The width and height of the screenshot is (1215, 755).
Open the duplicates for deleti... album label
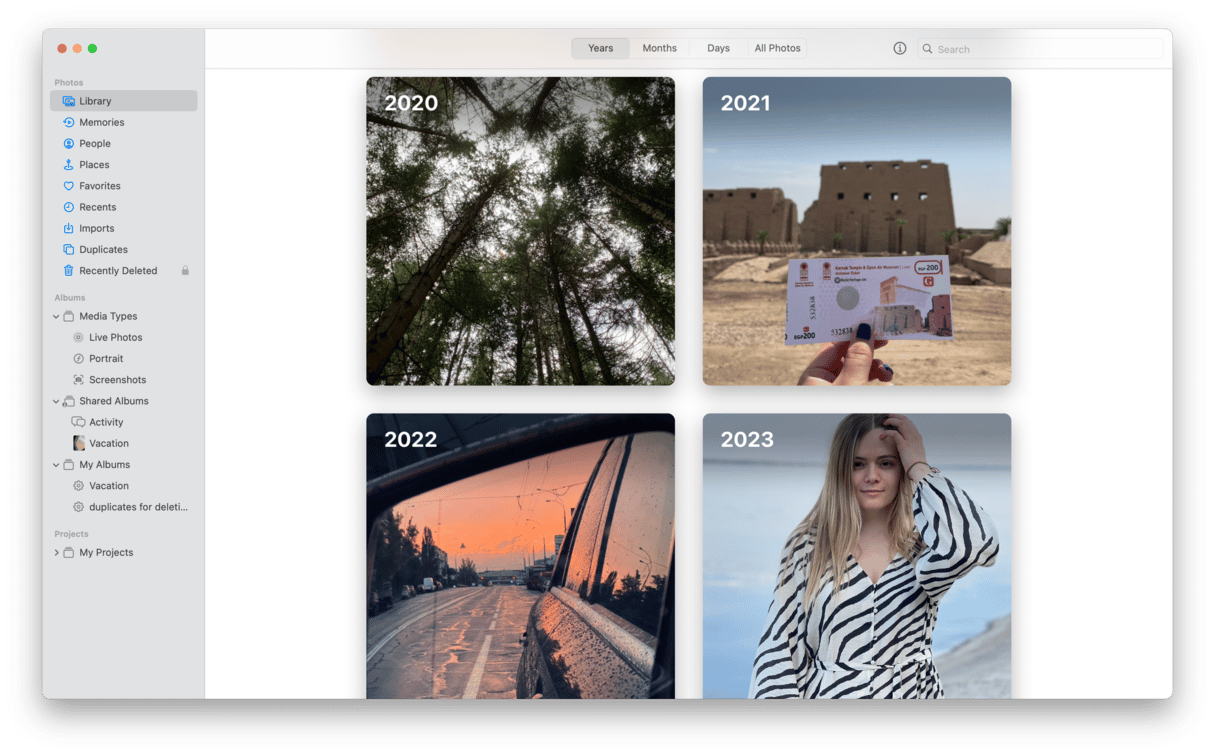138,507
